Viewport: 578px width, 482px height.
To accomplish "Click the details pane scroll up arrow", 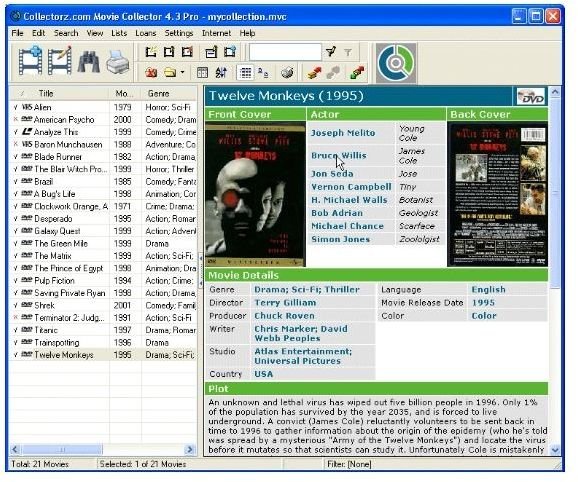I will point(555,92).
